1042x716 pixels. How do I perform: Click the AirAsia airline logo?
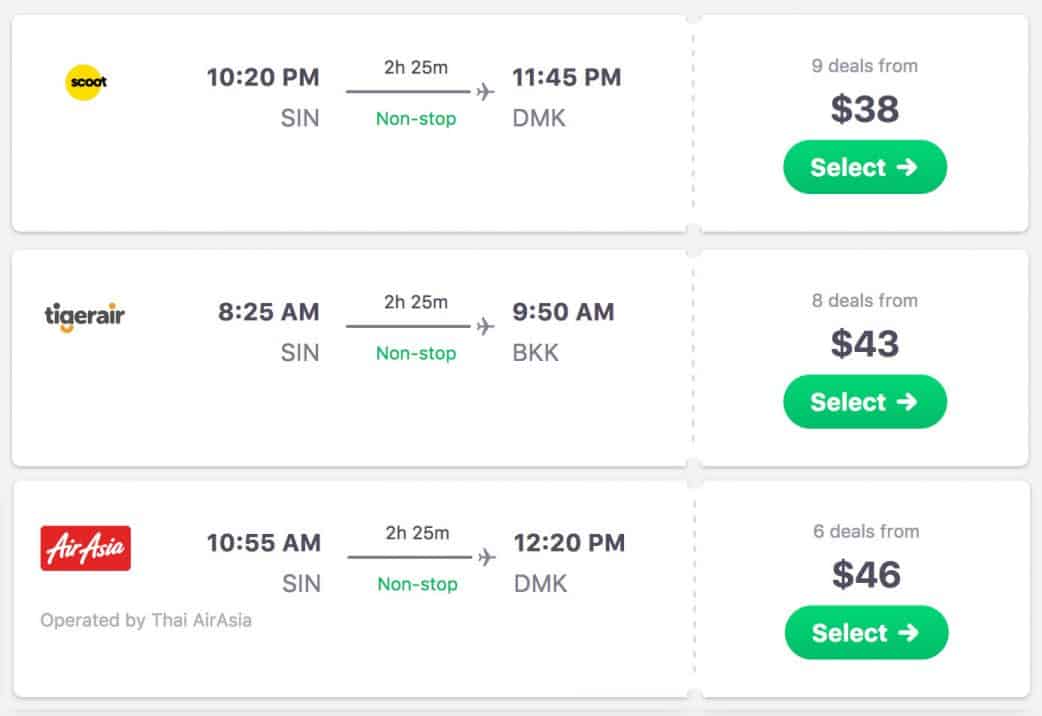coord(85,548)
